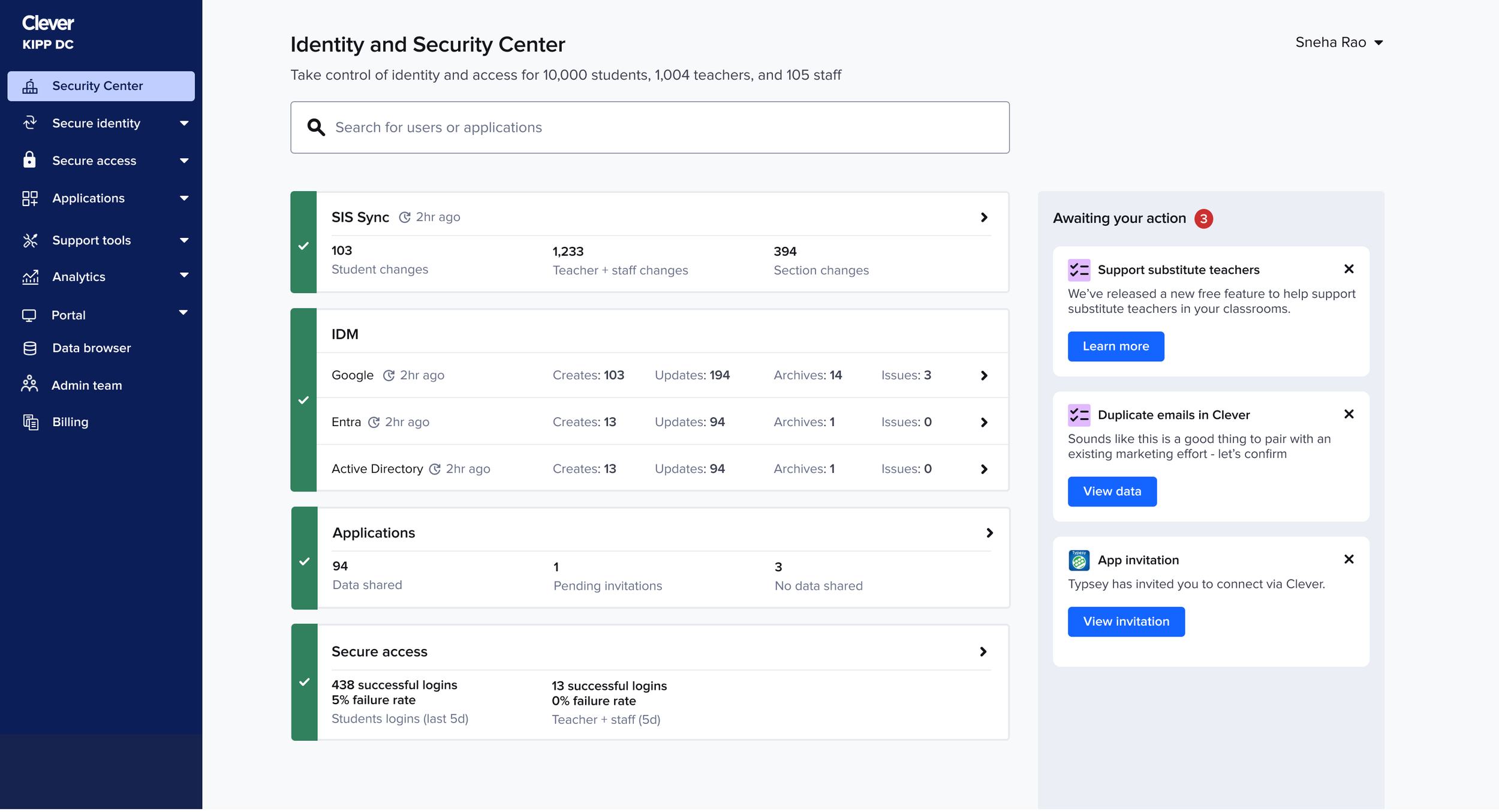Click the Typsey app invitation icon
This screenshot has height=812, width=1499.
tap(1079, 561)
